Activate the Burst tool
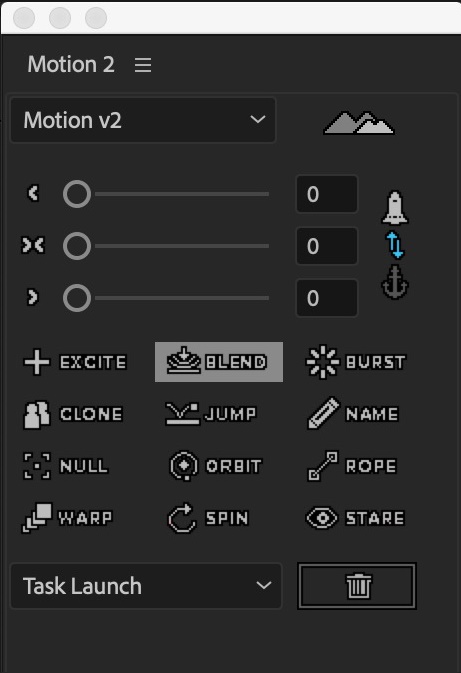 coord(355,362)
